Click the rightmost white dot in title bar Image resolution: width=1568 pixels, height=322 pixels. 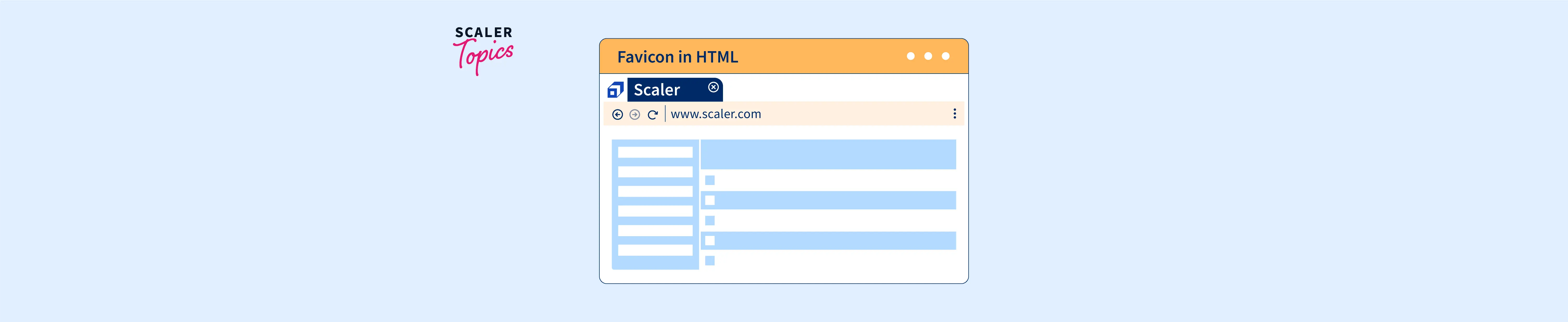[x=945, y=56]
